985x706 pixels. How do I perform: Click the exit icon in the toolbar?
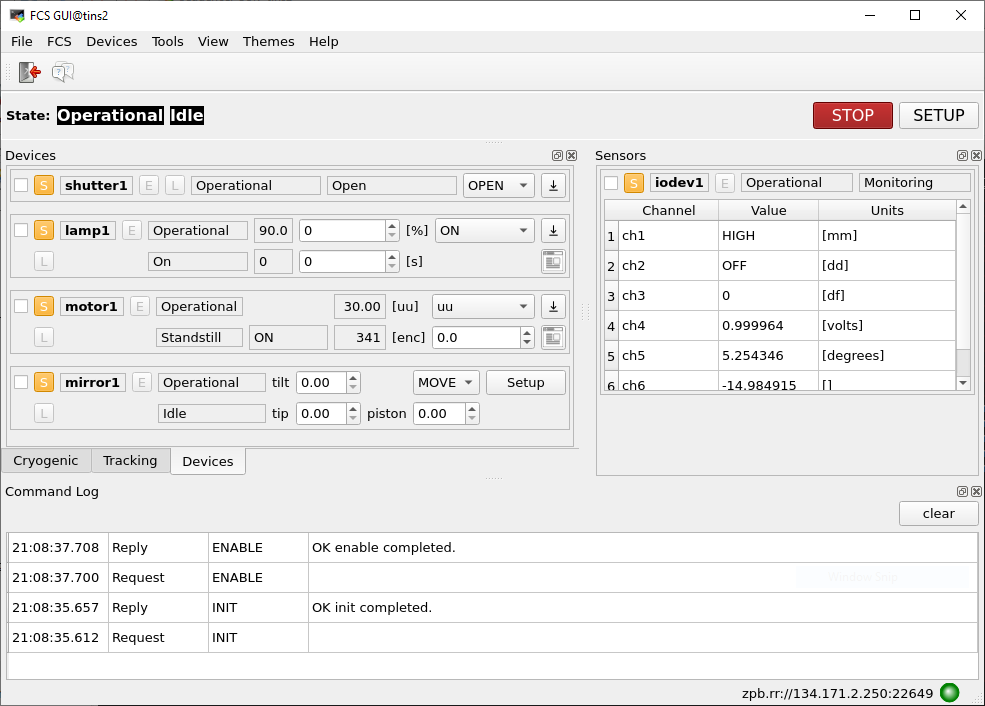coord(30,72)
